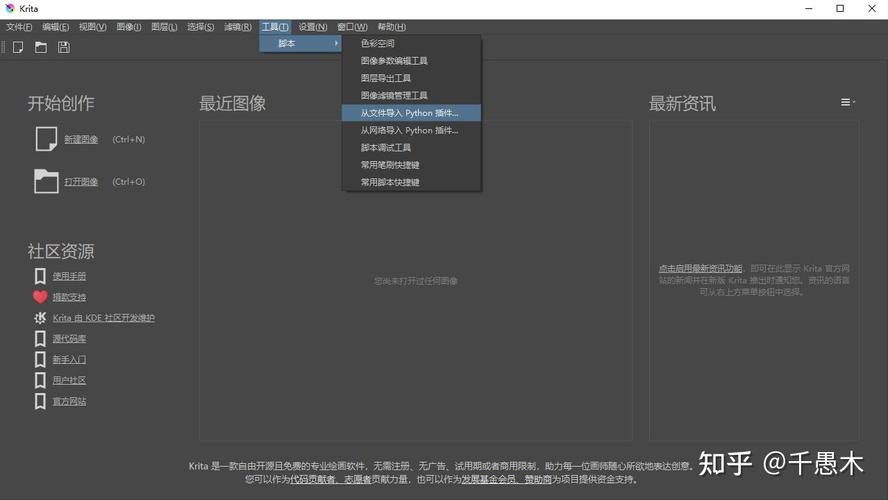The height and width of the screenshot is (500, 888).
Task: Expand the 脚本 submenu entry
Action: (x=300, y=44)
